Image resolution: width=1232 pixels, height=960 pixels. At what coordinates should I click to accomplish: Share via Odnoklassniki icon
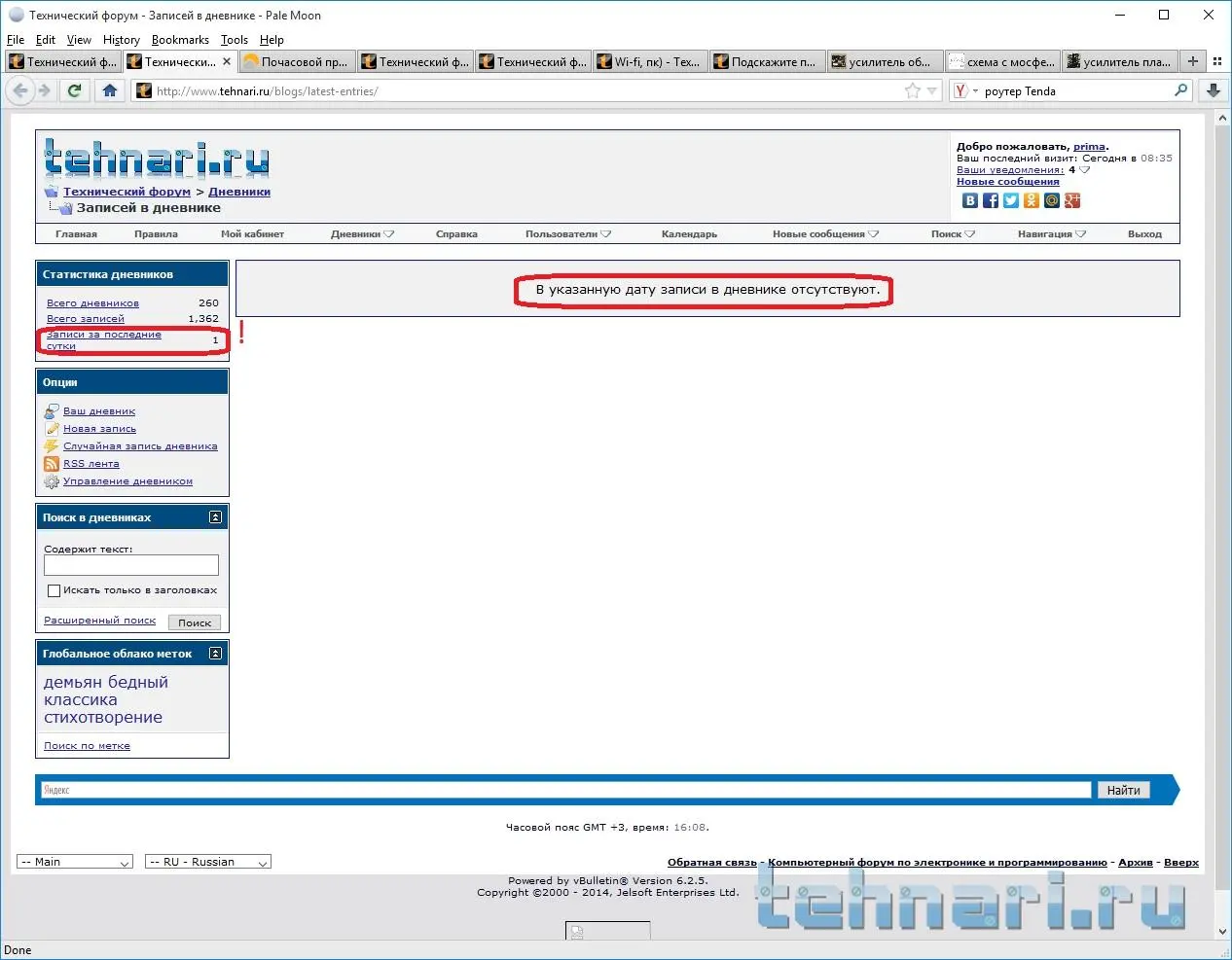tap(1032, 200)
